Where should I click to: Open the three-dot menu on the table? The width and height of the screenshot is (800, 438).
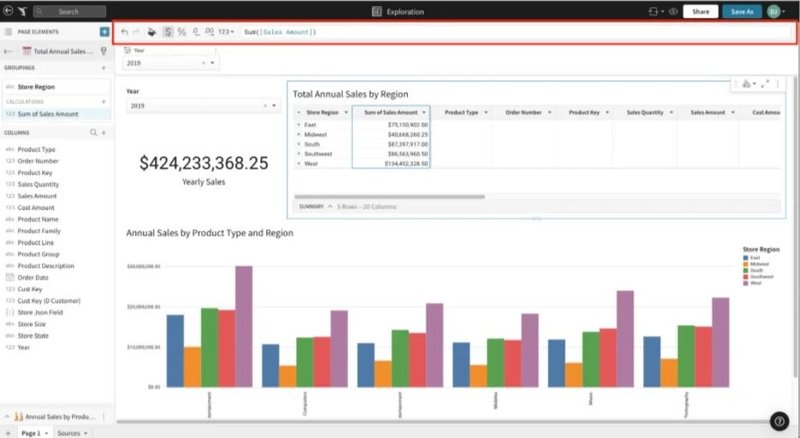[778, 84]
